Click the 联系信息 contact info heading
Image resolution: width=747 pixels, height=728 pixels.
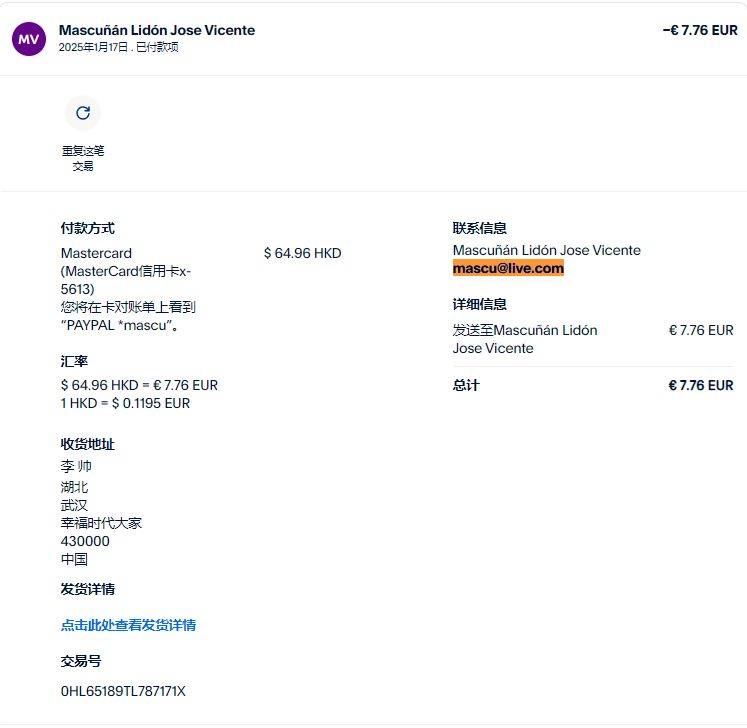tap(479, 228)
